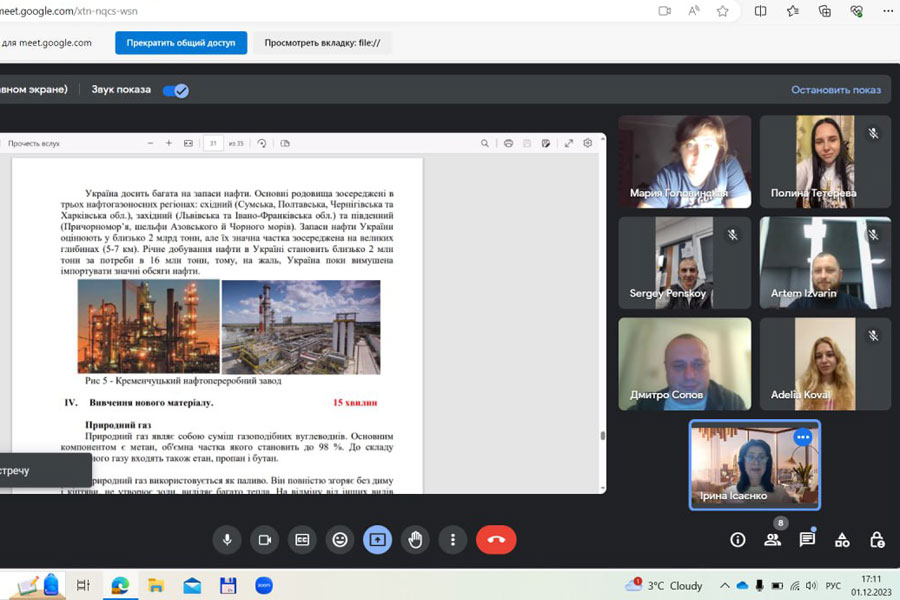Click "Остановить показ" link
The height and width of the screenshot is (600, 900).
[x=835, y=90]
